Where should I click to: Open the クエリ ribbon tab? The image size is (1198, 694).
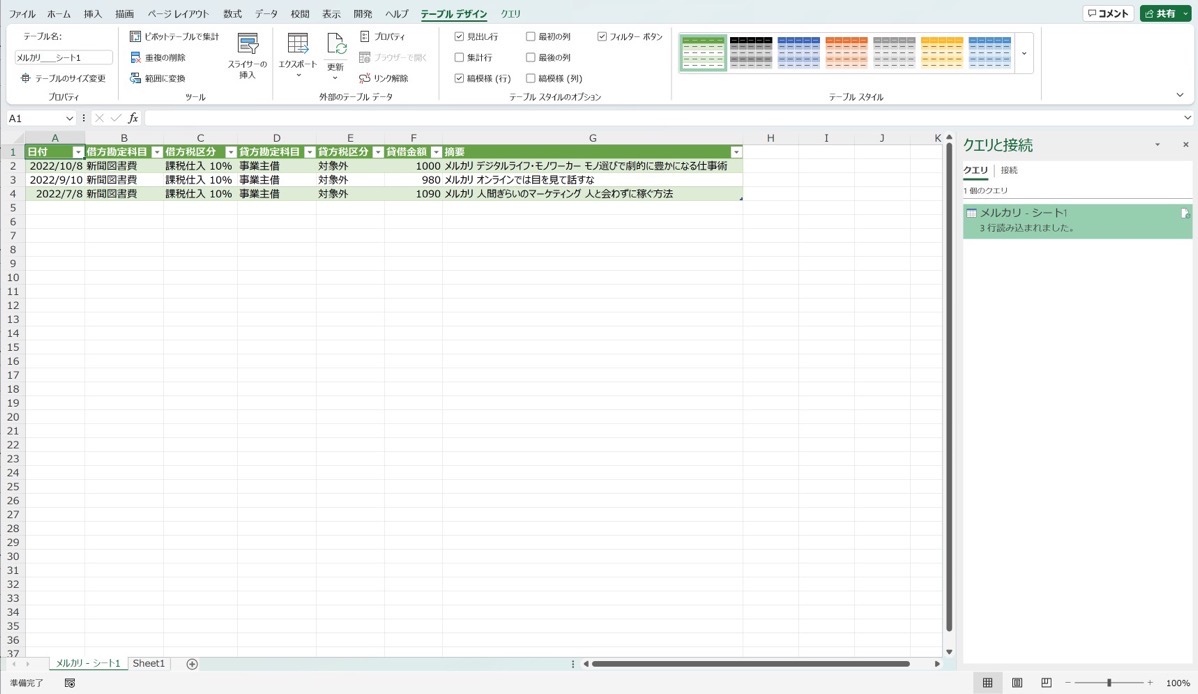pyautogui.click(x=510, y=14)
